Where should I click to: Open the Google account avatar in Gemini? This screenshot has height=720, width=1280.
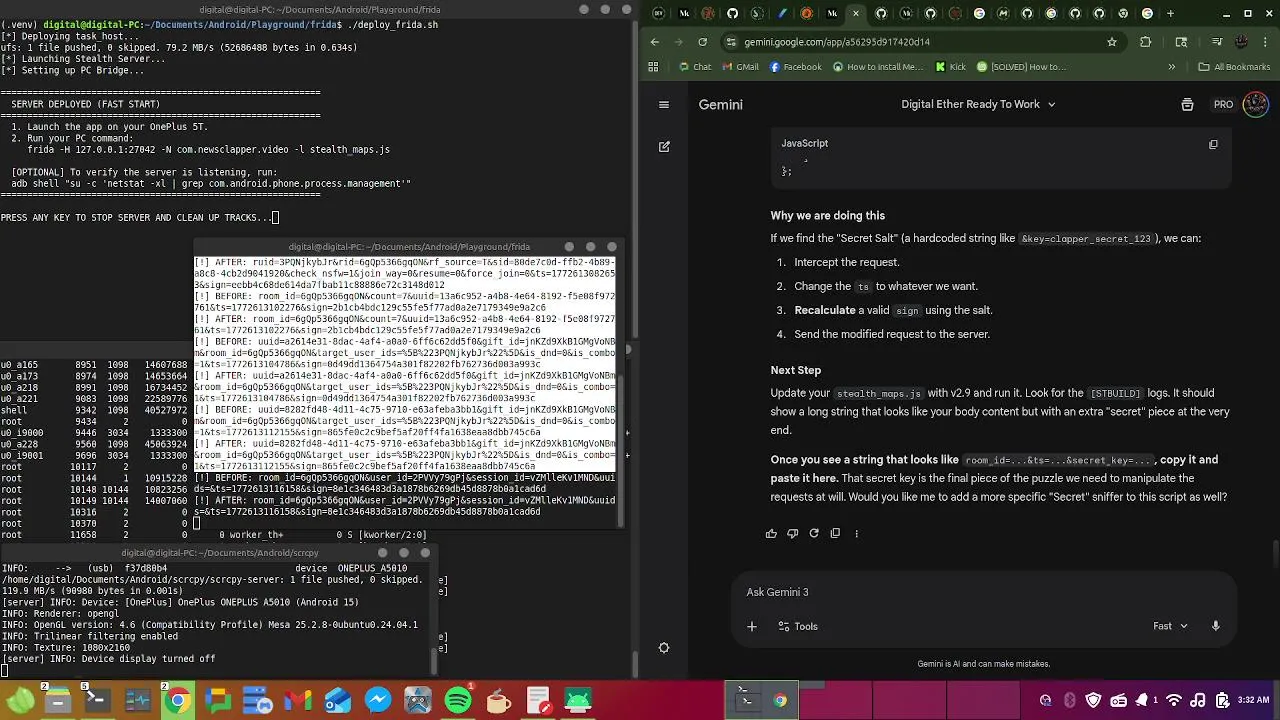[x=1256, y=104]
